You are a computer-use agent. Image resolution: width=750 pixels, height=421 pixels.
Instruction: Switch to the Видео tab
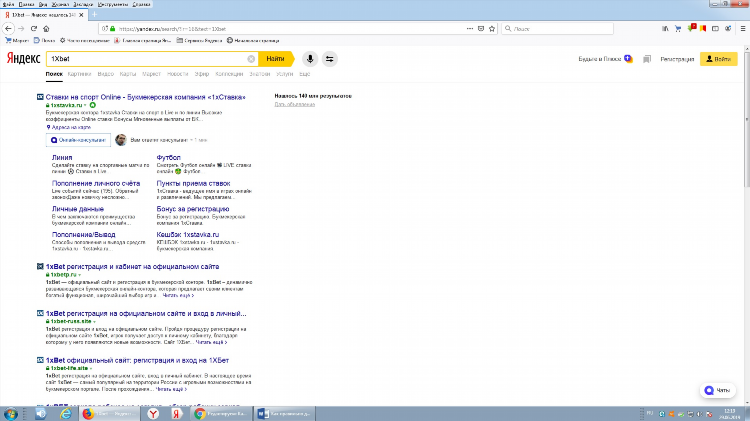coord(105,74)
